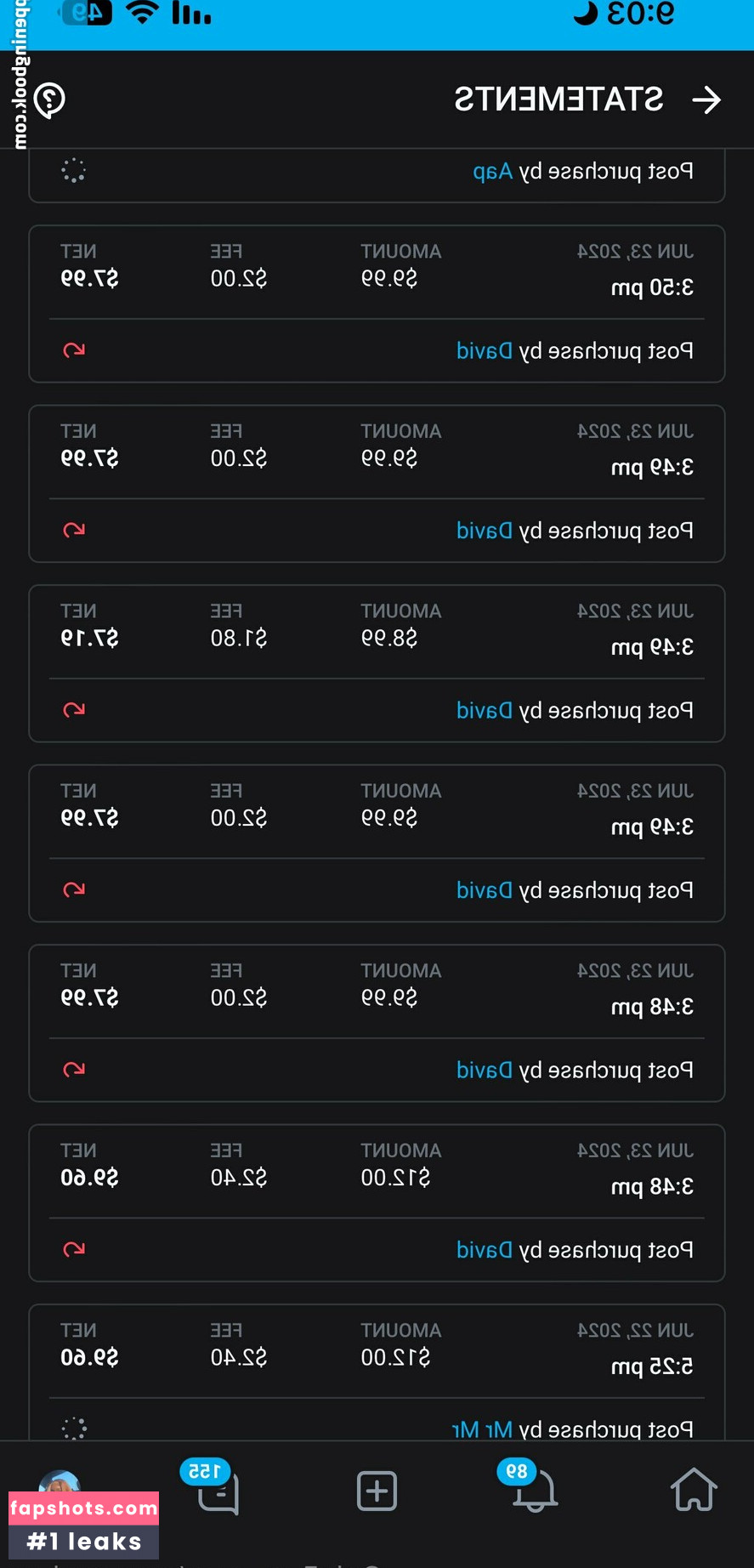
Task: Open messages icon showing 155 badge
Action: [x=218, y=1491]
